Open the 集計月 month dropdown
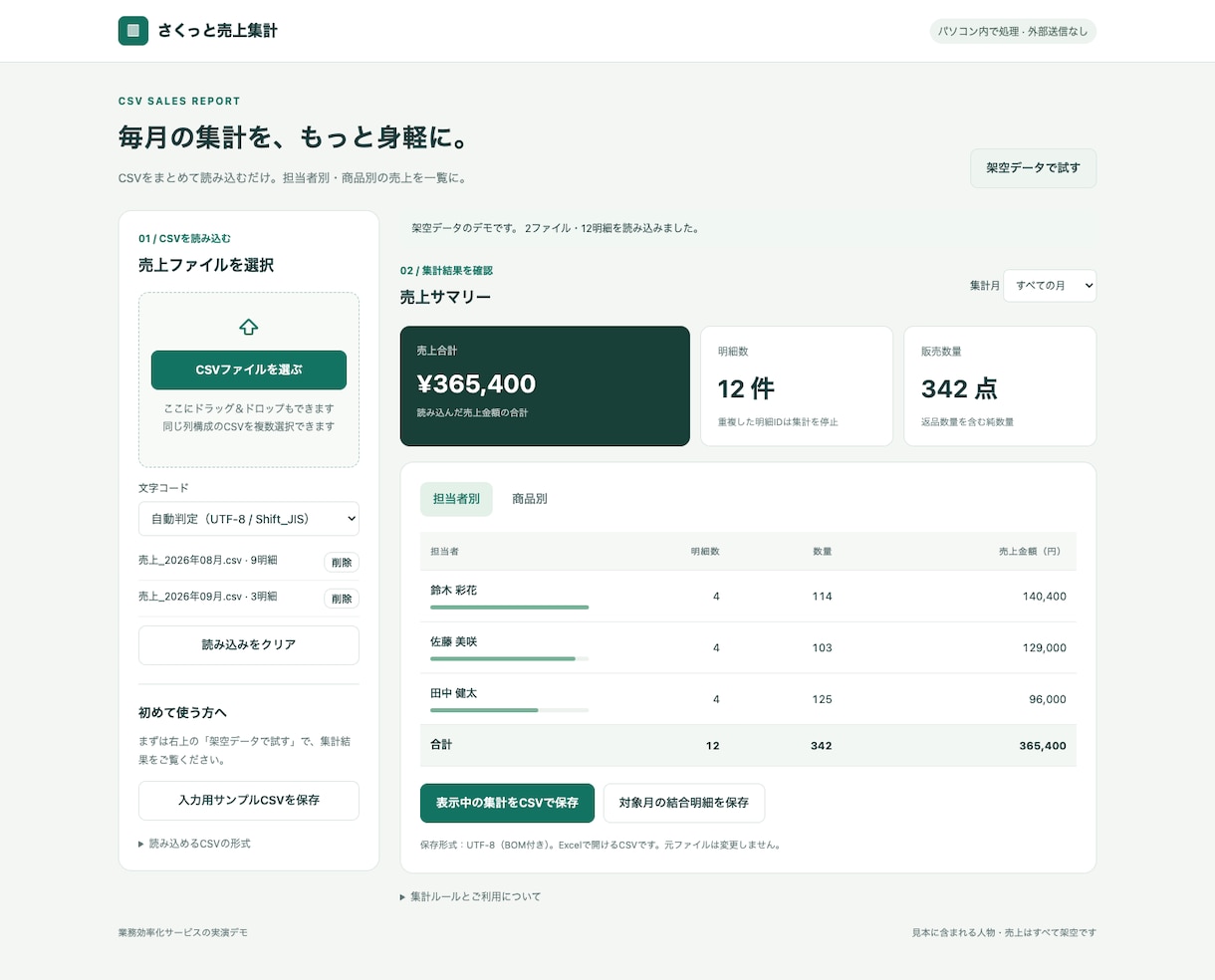This screenshot has width=1215, height=980. click(1050, 286)
